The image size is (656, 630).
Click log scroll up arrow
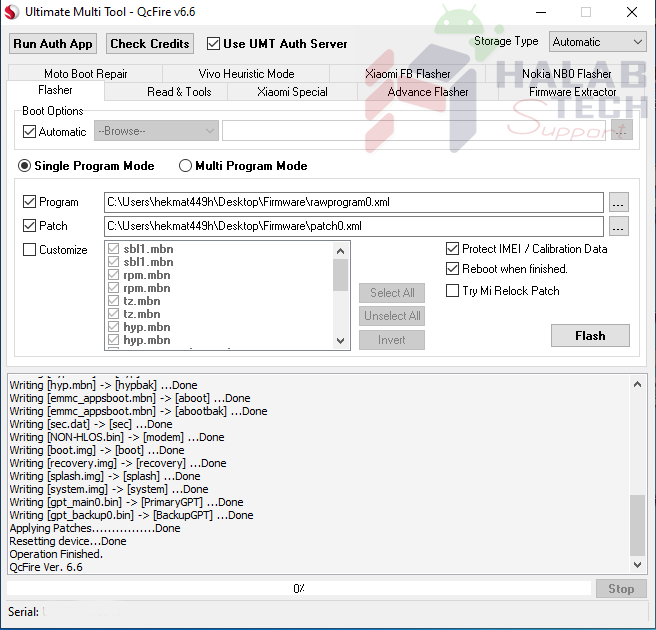(637, 384)
